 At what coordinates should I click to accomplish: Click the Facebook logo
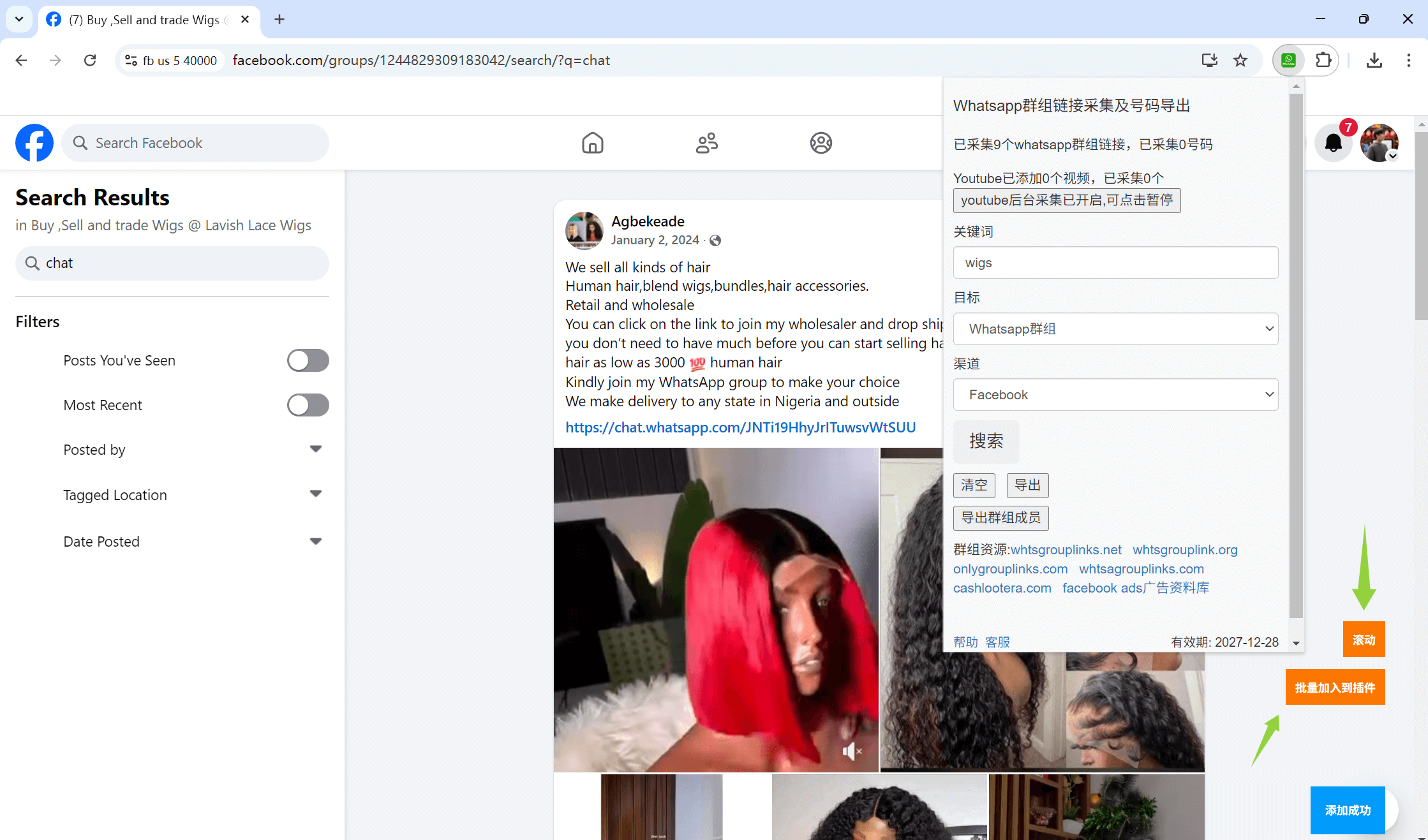pos(34,143)
